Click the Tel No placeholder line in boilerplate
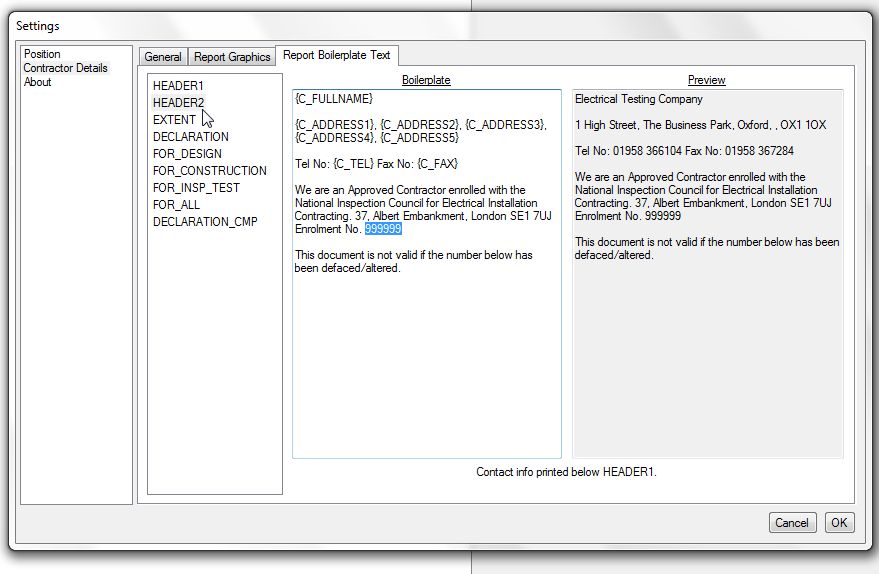The height and width of the screenshot is (574, 879). tap(376, 164)
